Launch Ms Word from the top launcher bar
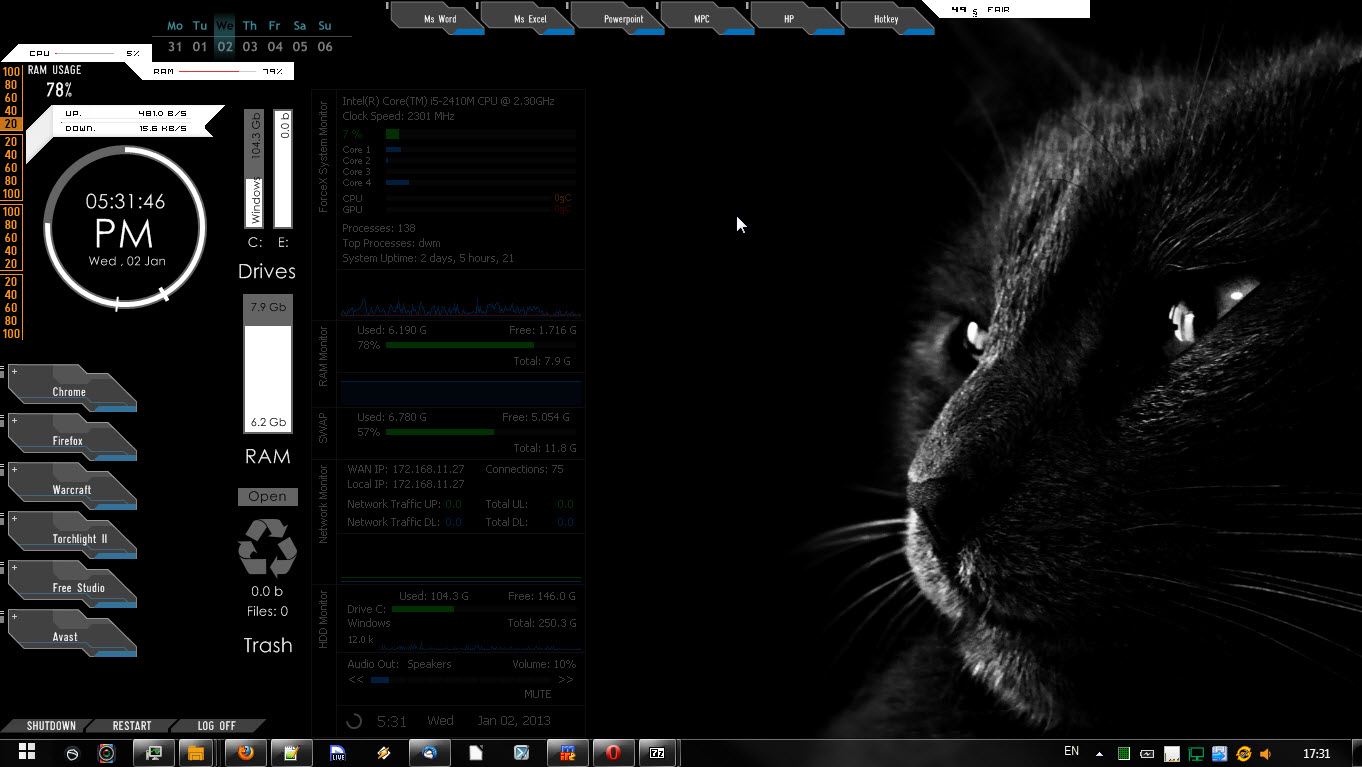1362x767 pixels. (439, 19)
